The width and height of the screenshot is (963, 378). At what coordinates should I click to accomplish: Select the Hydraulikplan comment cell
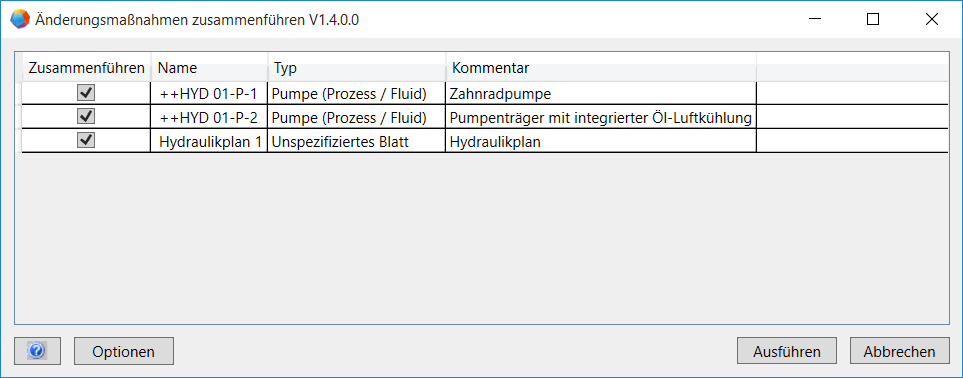point(601,141)
